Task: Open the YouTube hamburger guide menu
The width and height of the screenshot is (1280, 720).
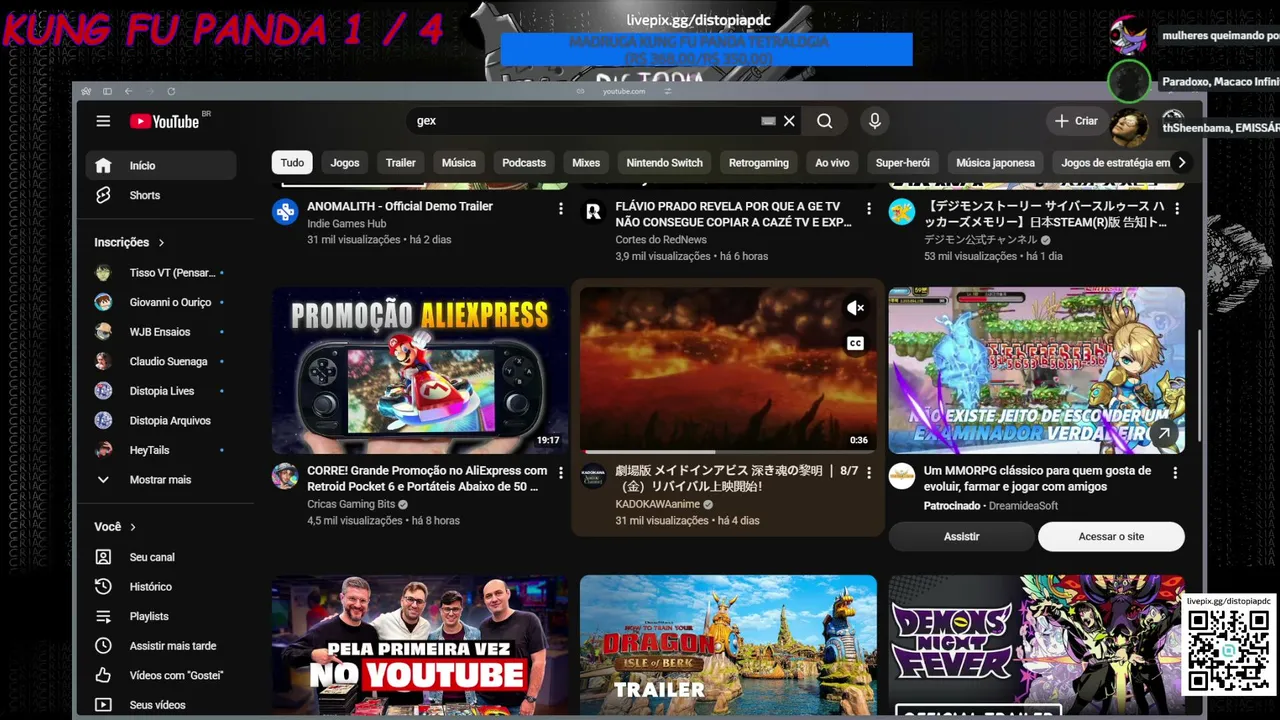Action: click(103, 121)
